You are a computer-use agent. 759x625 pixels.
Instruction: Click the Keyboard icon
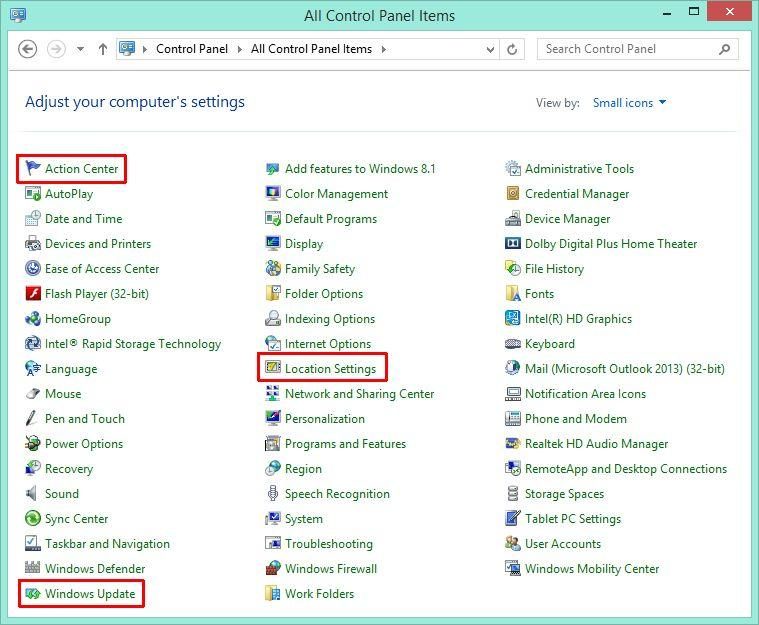pos(513,344)
